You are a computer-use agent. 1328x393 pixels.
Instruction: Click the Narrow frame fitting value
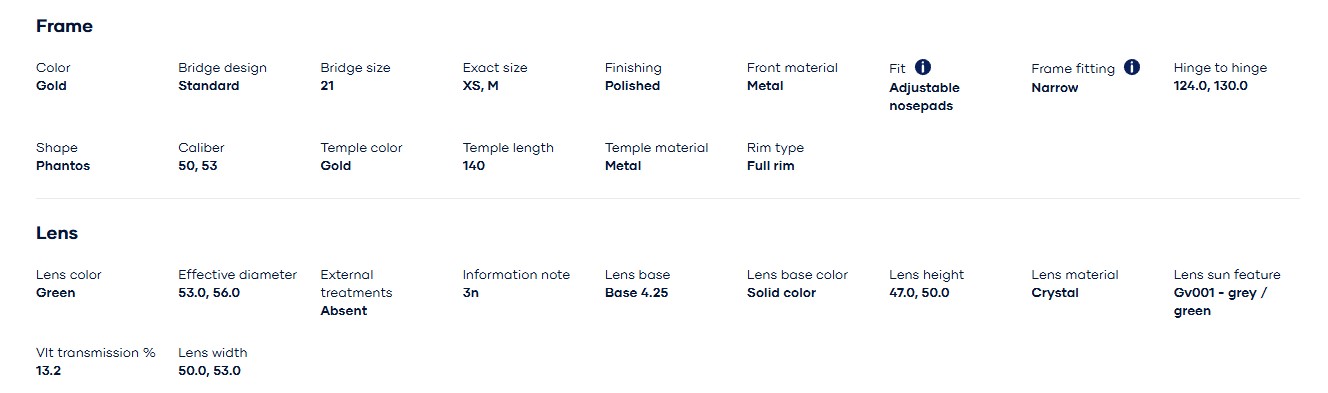click(1055, 88)
